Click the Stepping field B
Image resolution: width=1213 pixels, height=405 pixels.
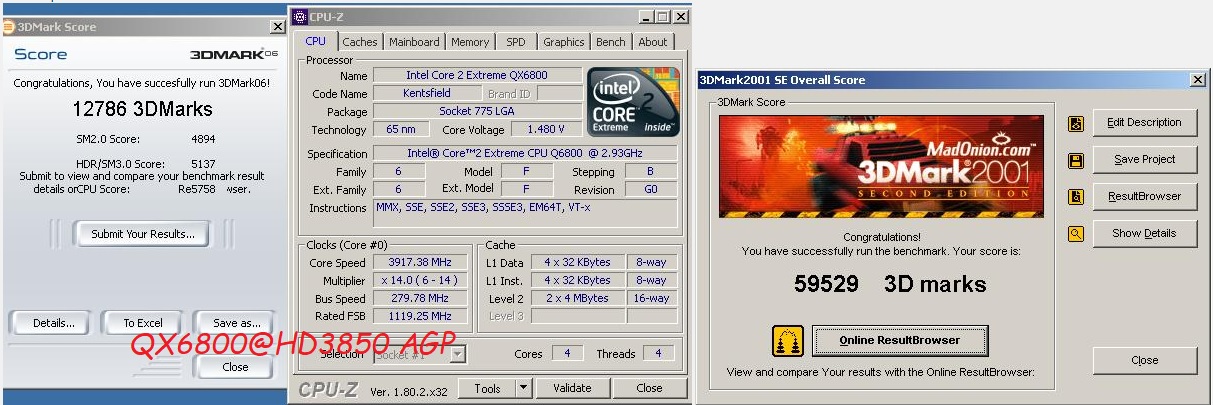tap(651, 171)
